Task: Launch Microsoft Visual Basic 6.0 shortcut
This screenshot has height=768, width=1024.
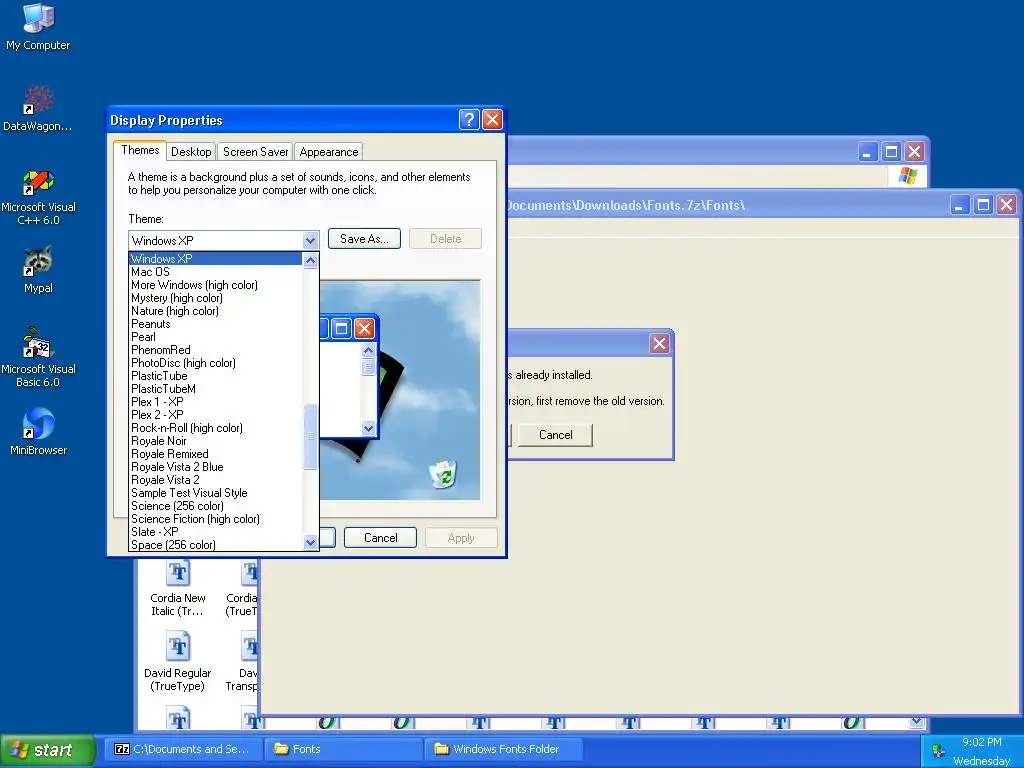Action: pyautogui.click(x=38, y=358)
